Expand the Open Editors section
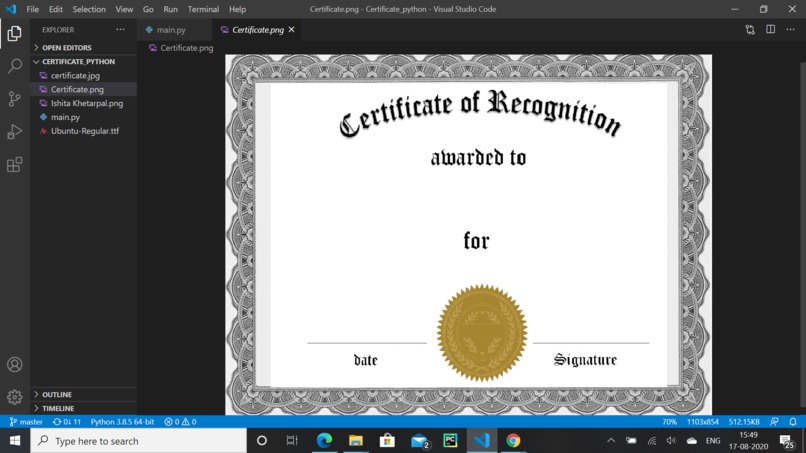This screenshot has width=806, height=453. (83, 47)
